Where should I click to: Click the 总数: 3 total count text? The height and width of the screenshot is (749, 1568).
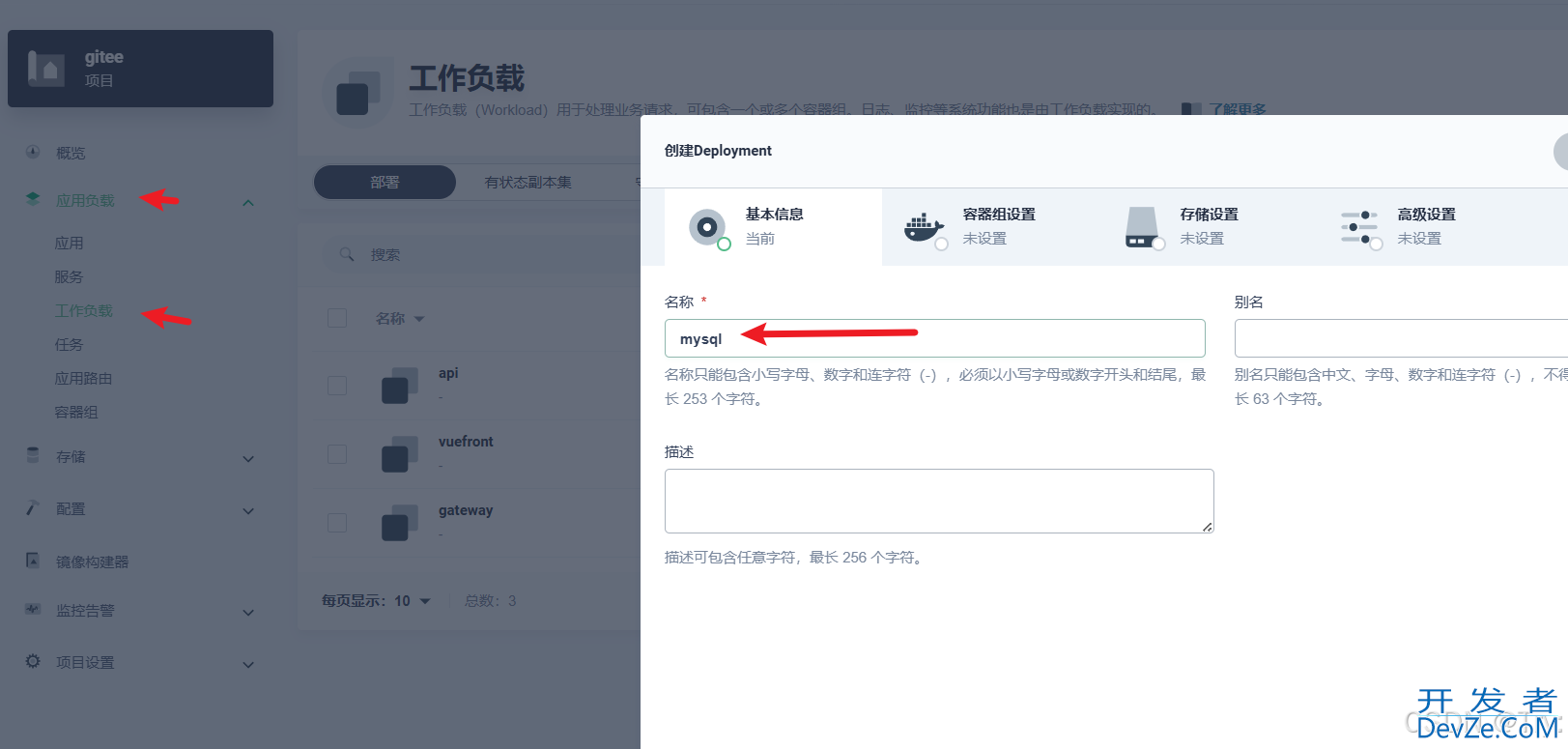click(x=491, y=600)
